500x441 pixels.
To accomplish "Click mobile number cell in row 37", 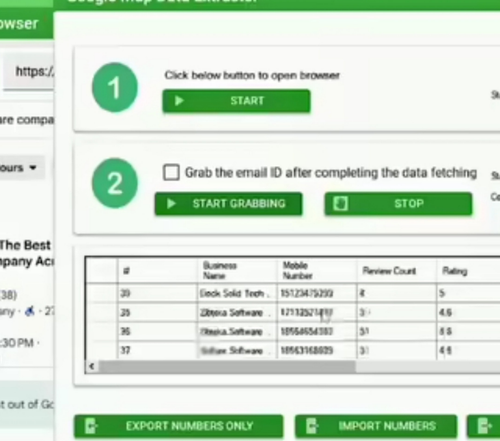I will tap(317, 350).
